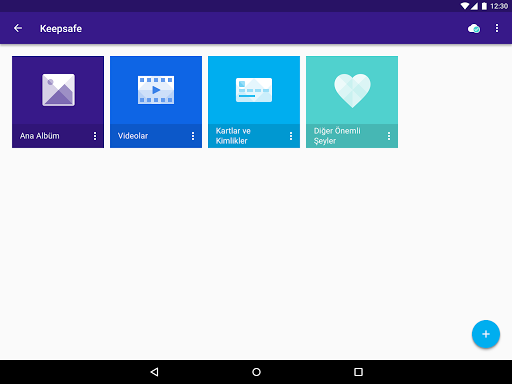Tap the Android home circle button
The height and width of the screenshot is (384, 512).
(256, 372)
